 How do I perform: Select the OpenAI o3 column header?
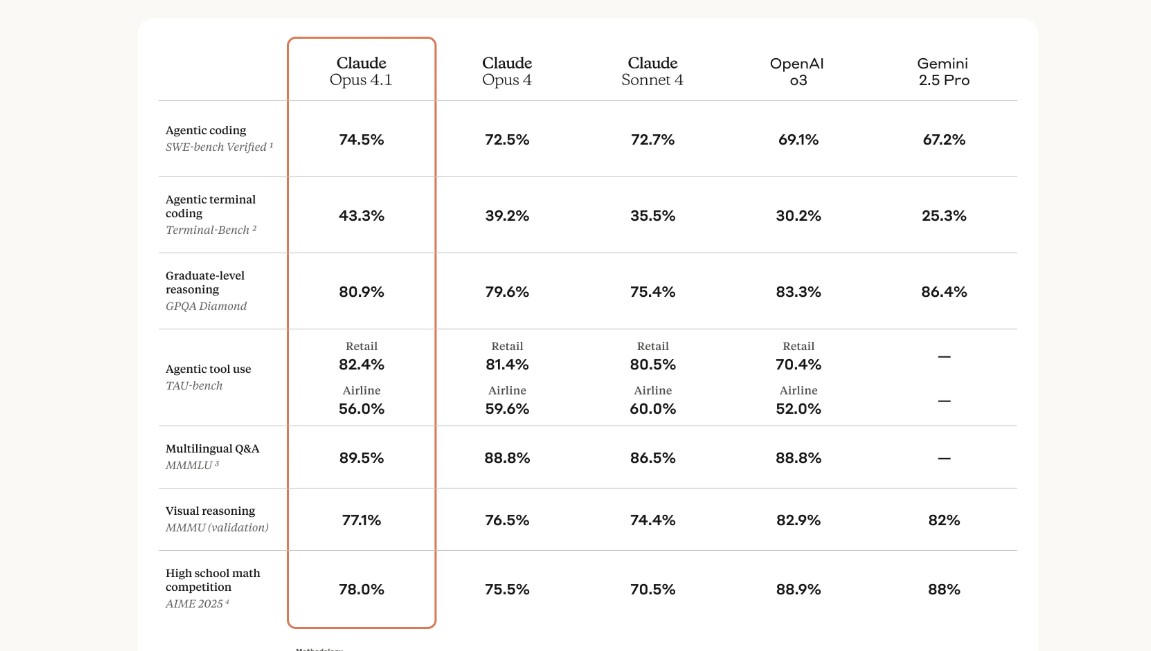[x=797, y=71]
